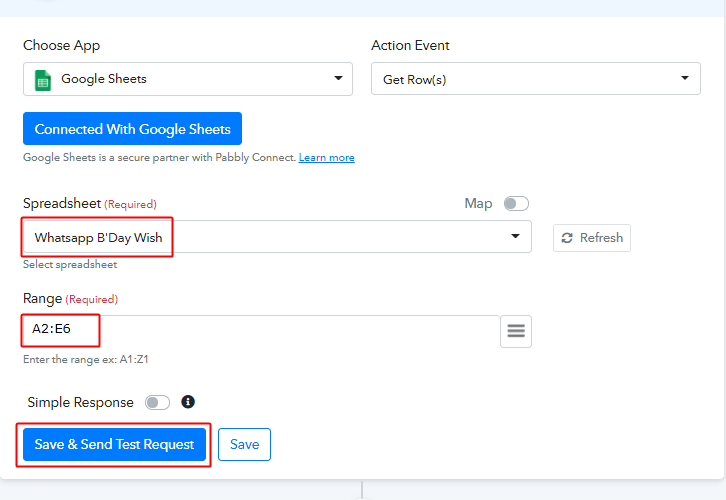Click into the Range input field
Screen dimensions: 726x500
[x=262, y=331]
